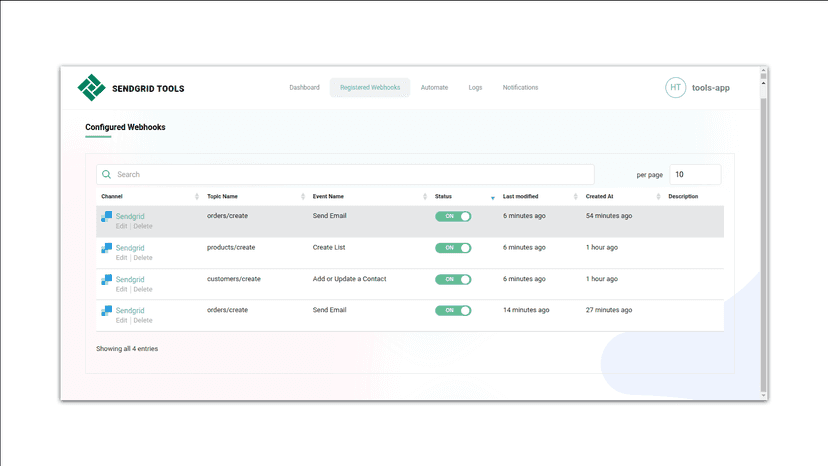Click the HT user avatar circle
The width and height of the screenshot is (828, 466).
coord(675,88)
